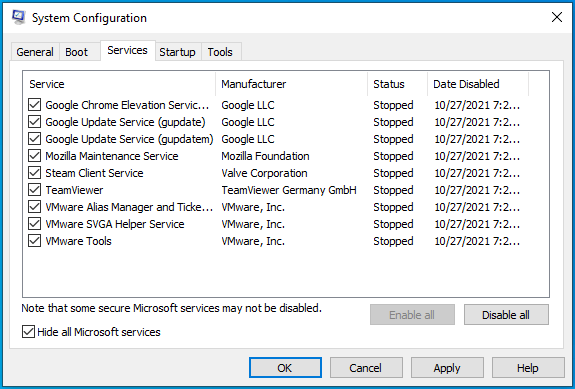Uncheck Google Chrome Elevation Service checkbox
This screenshot has height=389, width=575.
click(34, 105)
